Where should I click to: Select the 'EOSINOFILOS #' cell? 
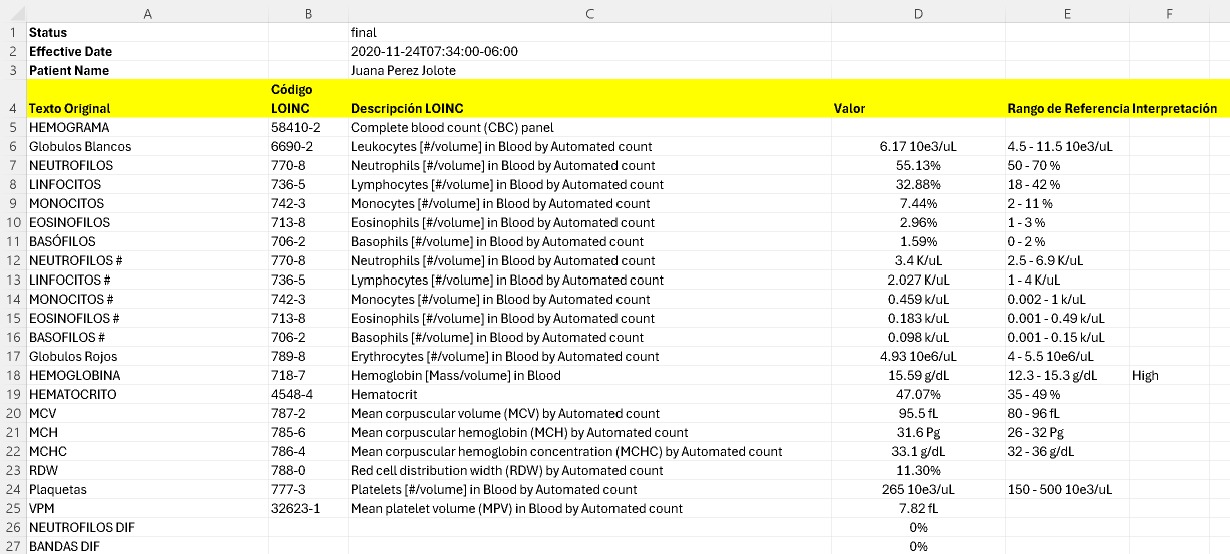click(147, 318)
